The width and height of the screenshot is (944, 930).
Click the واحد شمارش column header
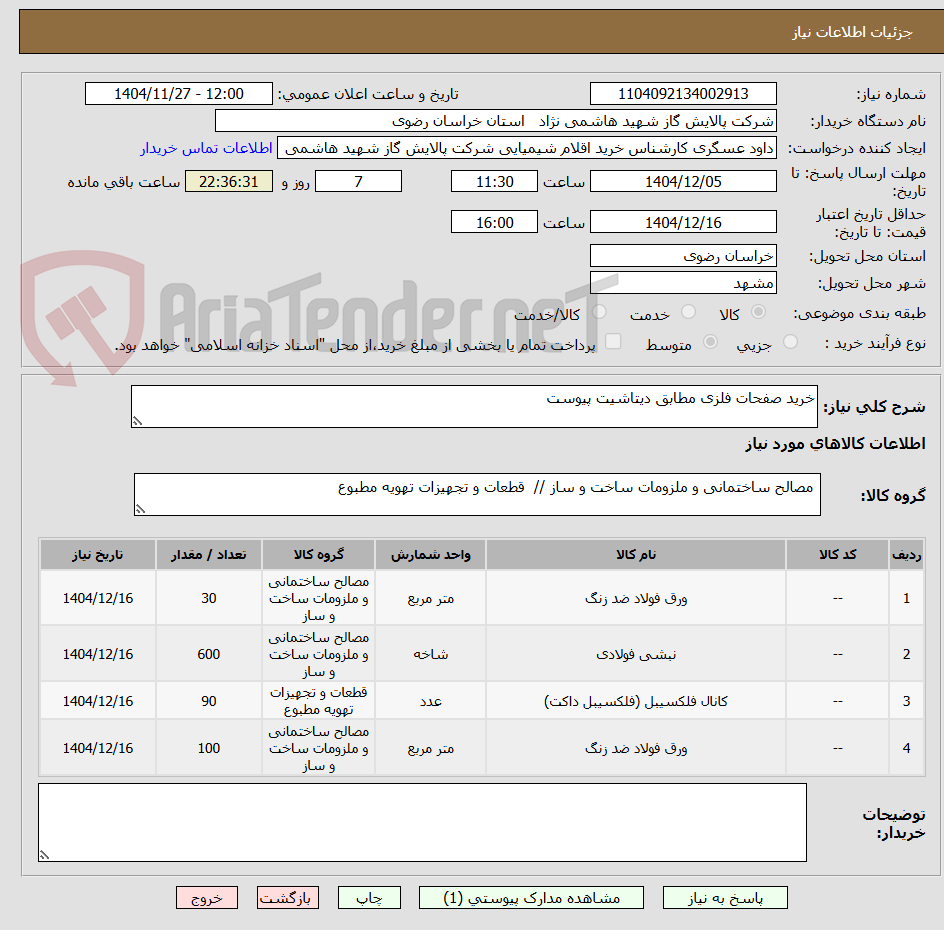430,554
